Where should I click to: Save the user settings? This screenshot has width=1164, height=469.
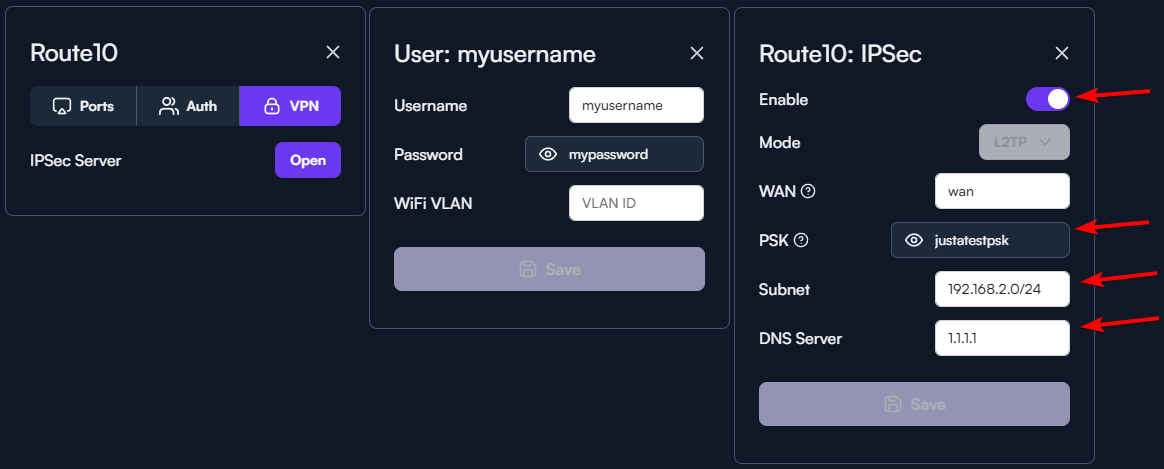coord(549,269)
